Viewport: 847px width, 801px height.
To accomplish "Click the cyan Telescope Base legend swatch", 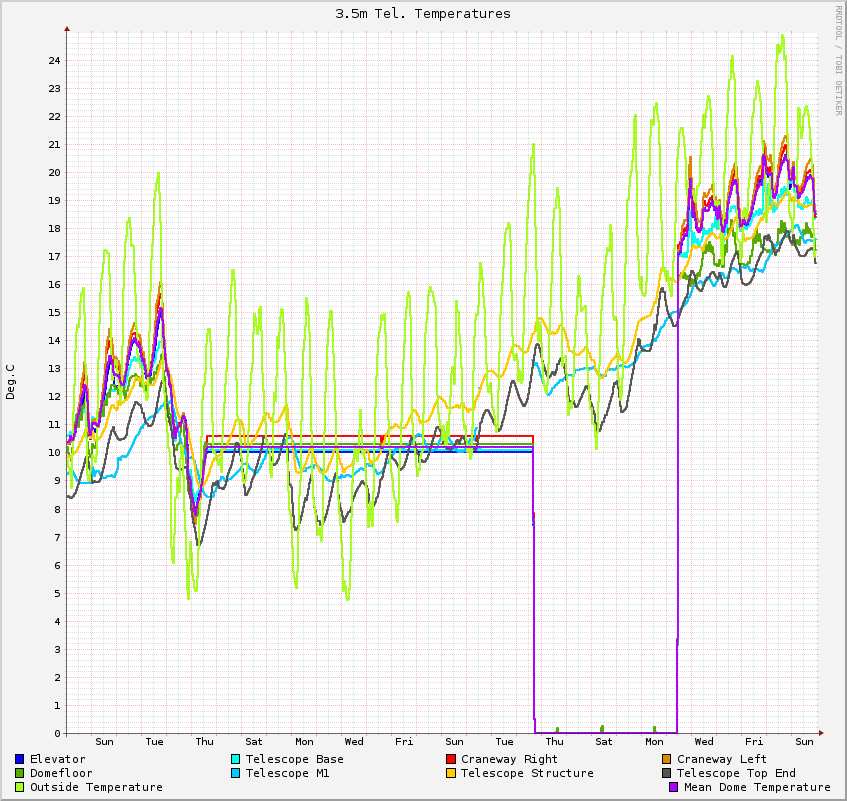I will click(x=236, y=759).
